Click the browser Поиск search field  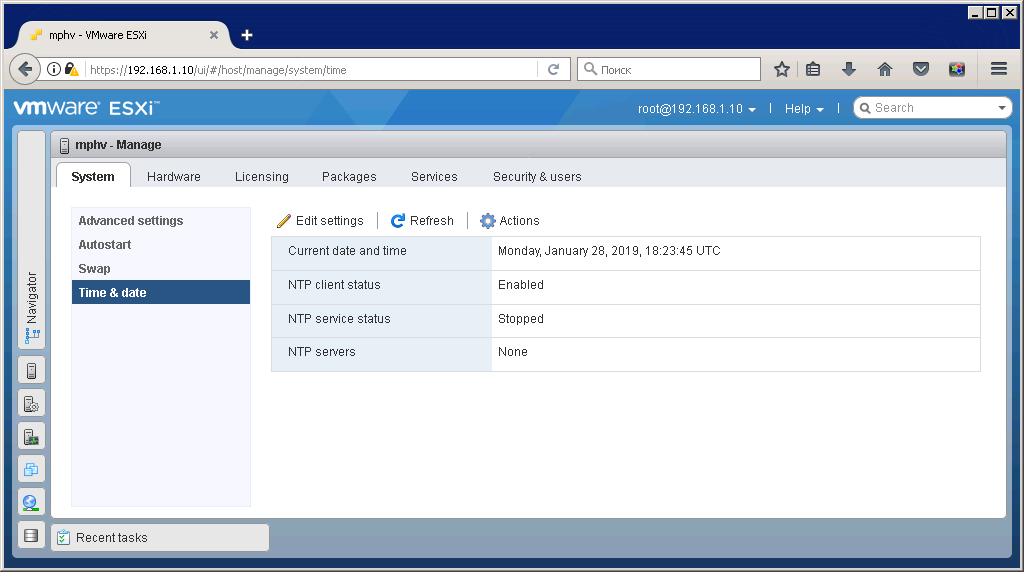click(669, 69)
